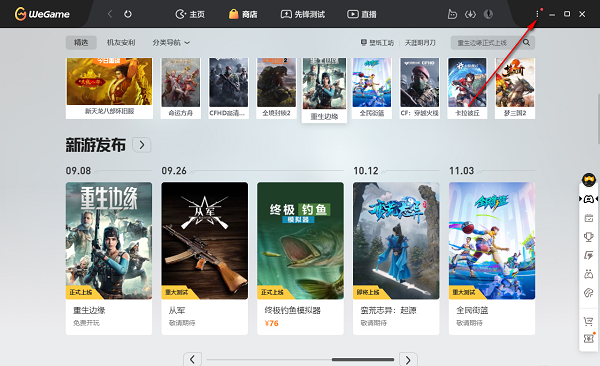Show previous new releases with left arrow
600x366 pixels.
tap(192, 359)
